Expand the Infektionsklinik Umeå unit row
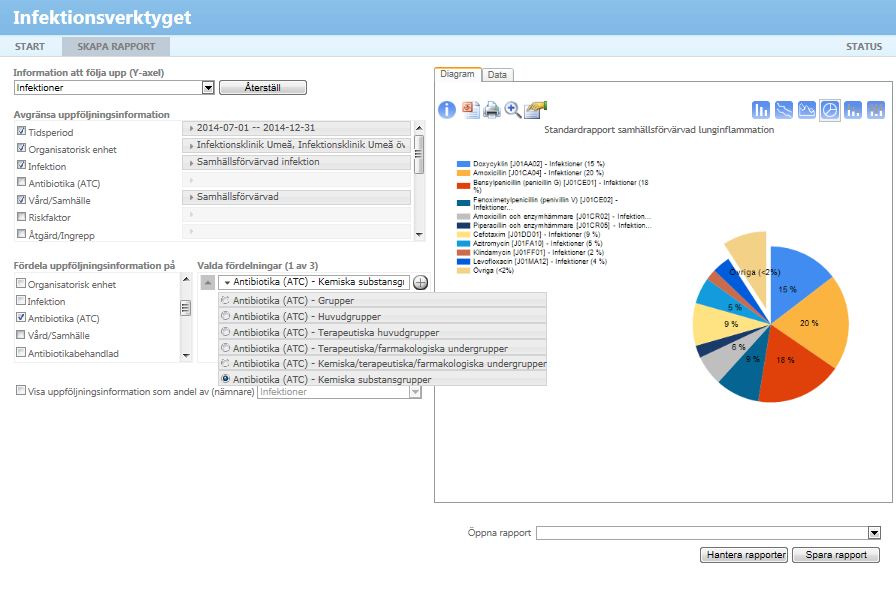 tap(297, 145)
